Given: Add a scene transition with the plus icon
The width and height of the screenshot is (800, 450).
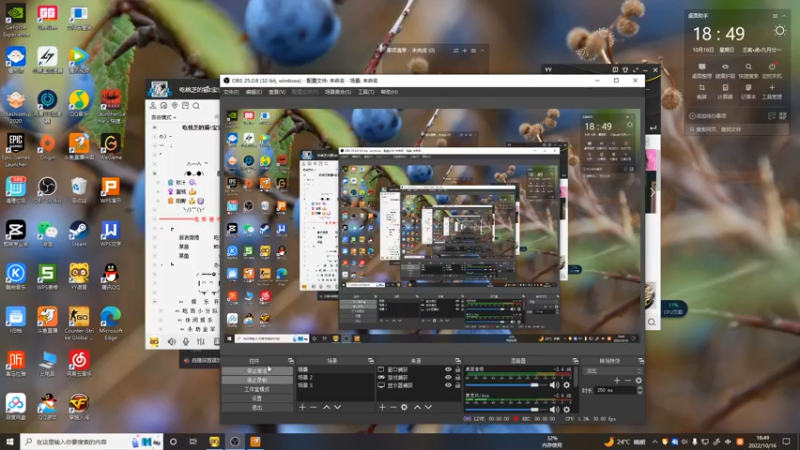Looking at the screenshot, I should 617,381.
